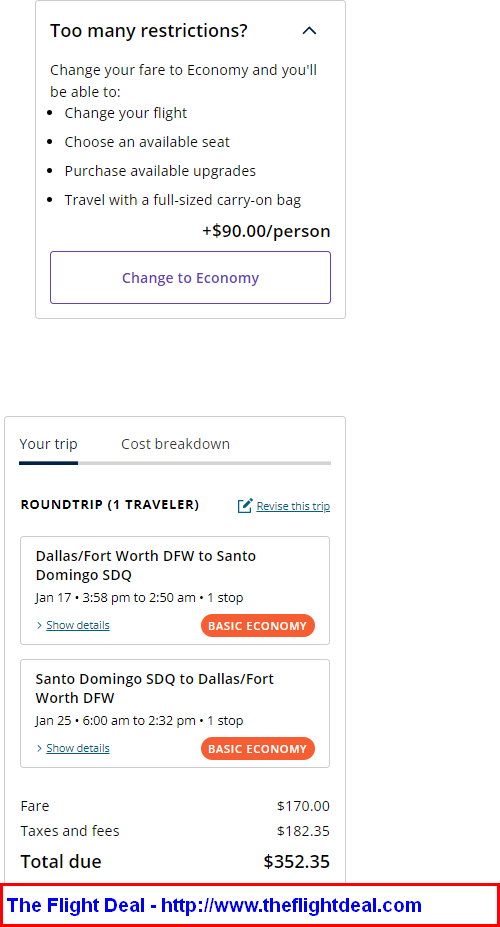This screenshot has width=500, height=927.
Task: Select the Dallas/Fort Worth to Santo Domingo card
Action: [x=175, y=591]
